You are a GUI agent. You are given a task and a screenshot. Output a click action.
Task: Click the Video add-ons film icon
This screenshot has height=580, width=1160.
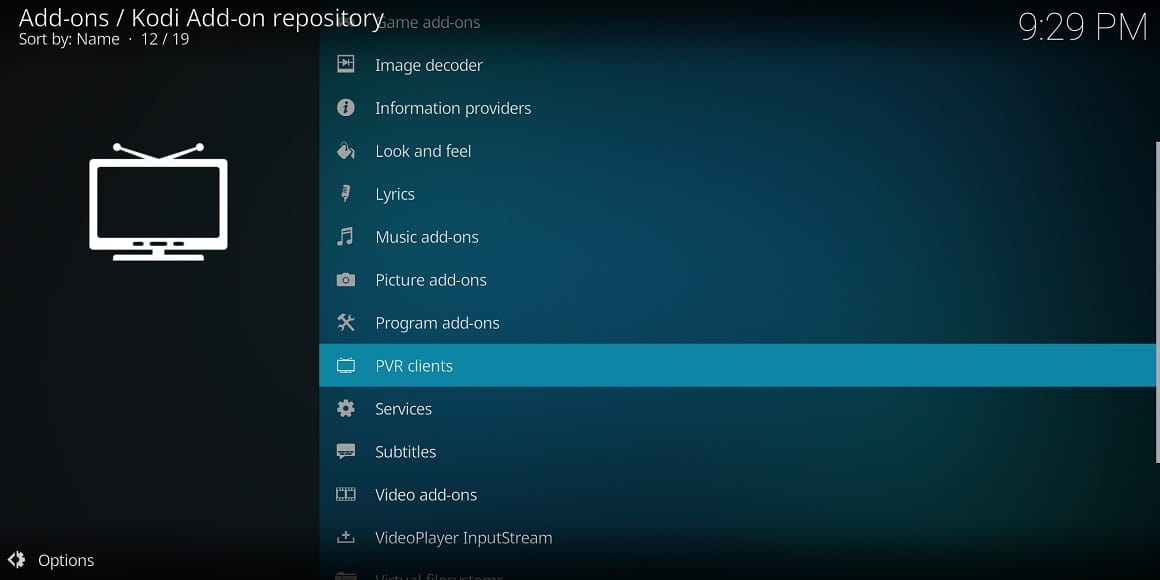pos(346,495)
